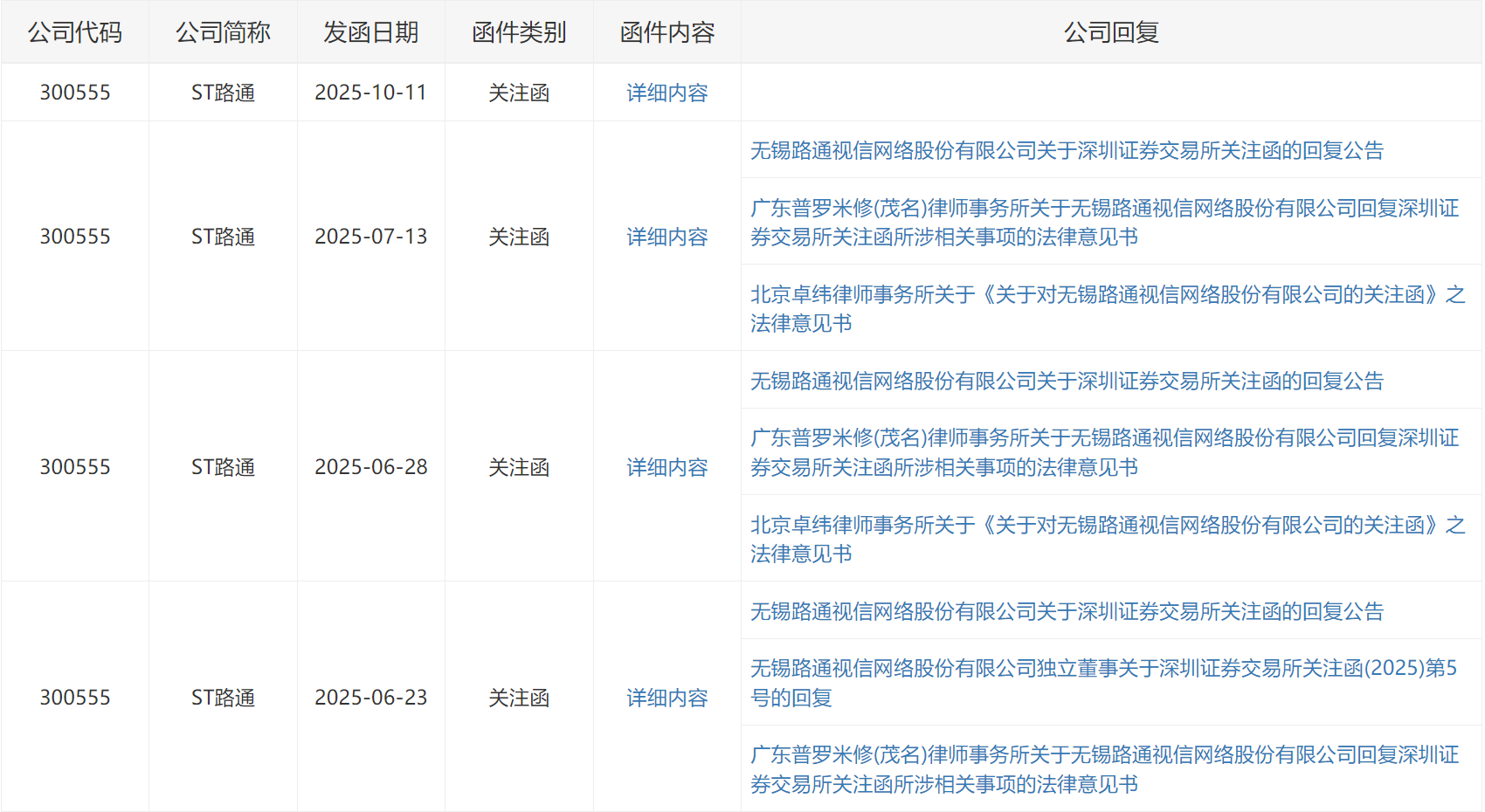Click the 公司简称 column header
1485x812 pixels.
223,32
